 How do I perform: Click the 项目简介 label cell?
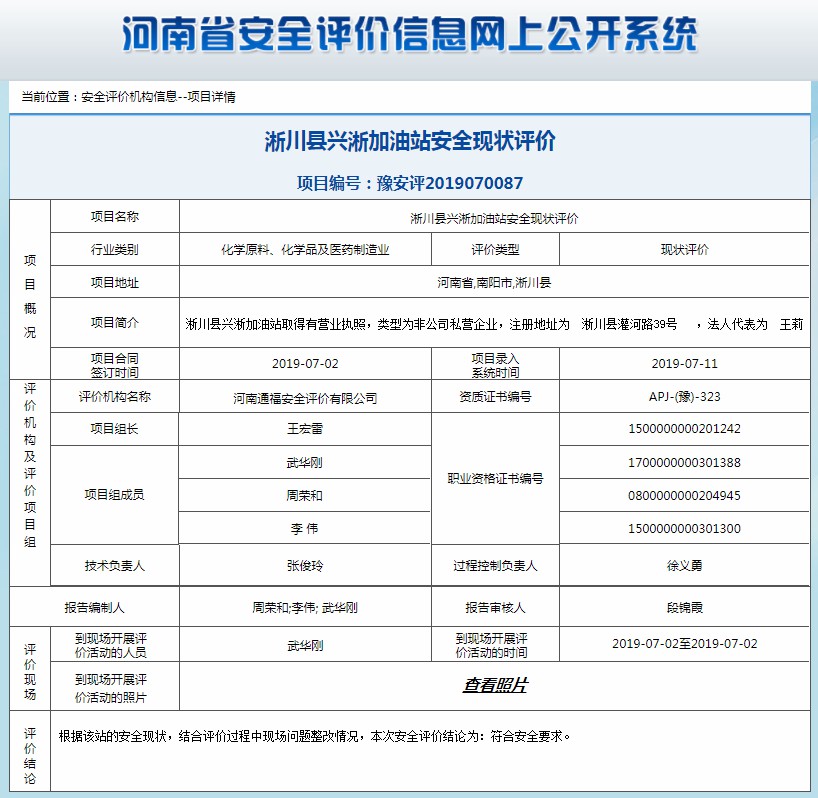coord(115,323)
